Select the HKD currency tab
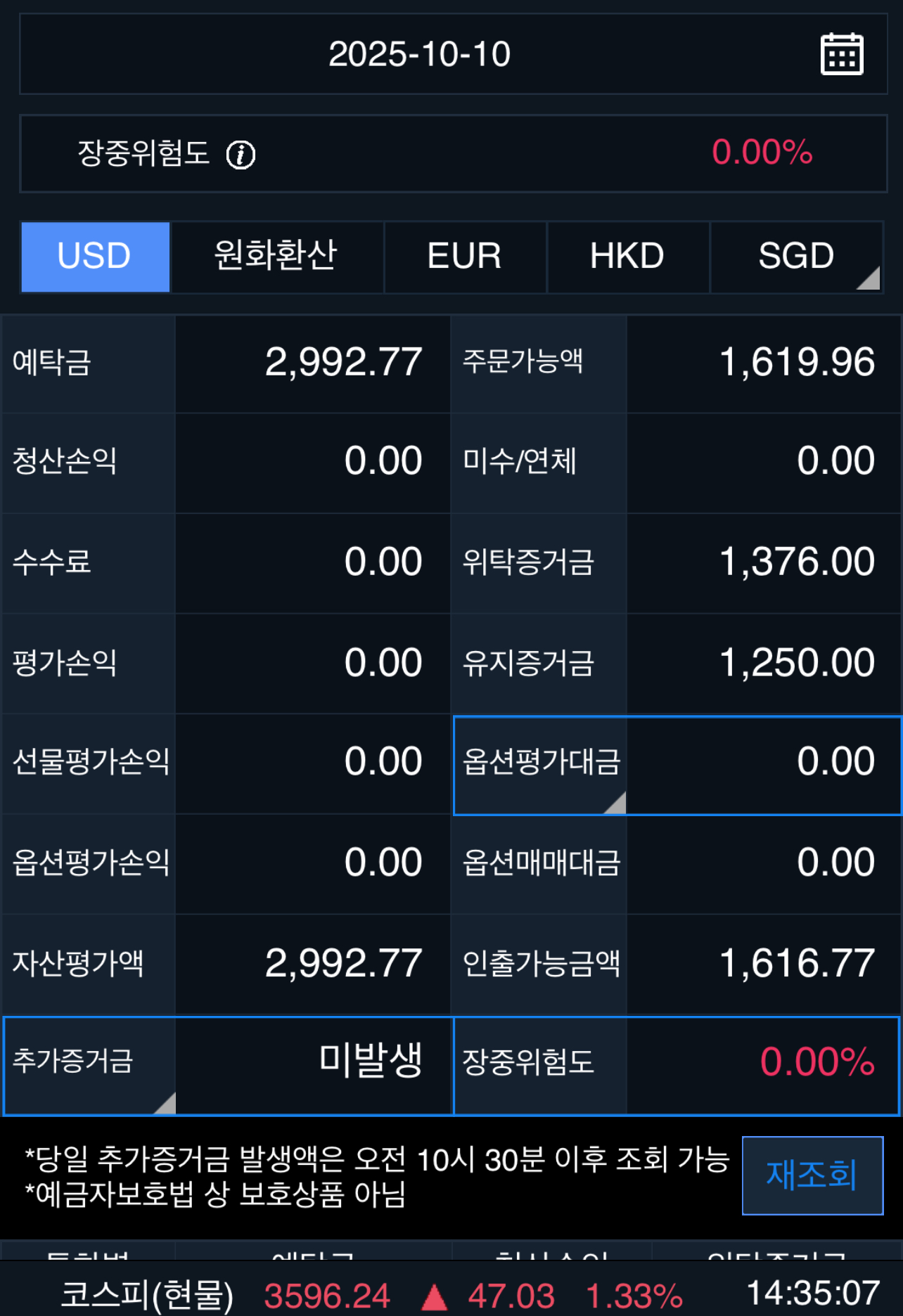 click(x=627, y=256)
